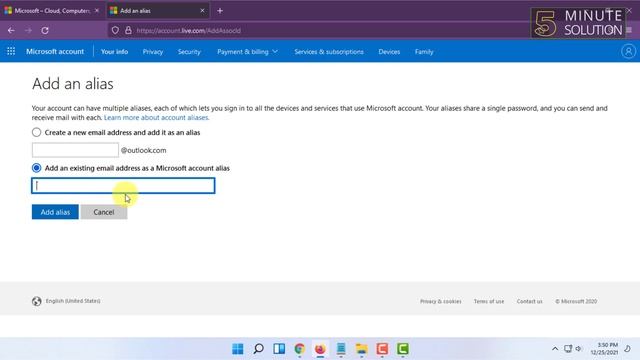Open the blue notepad taskbar app

[341, 349]
